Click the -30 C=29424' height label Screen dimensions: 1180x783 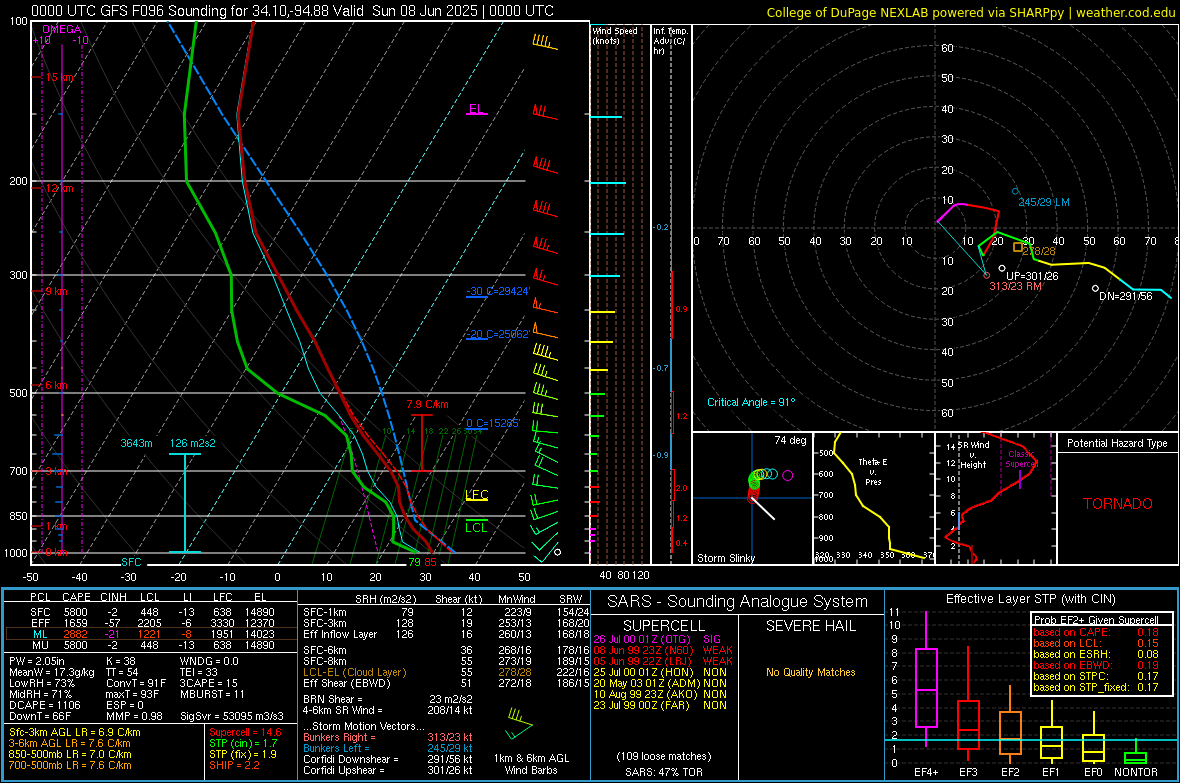498,291
